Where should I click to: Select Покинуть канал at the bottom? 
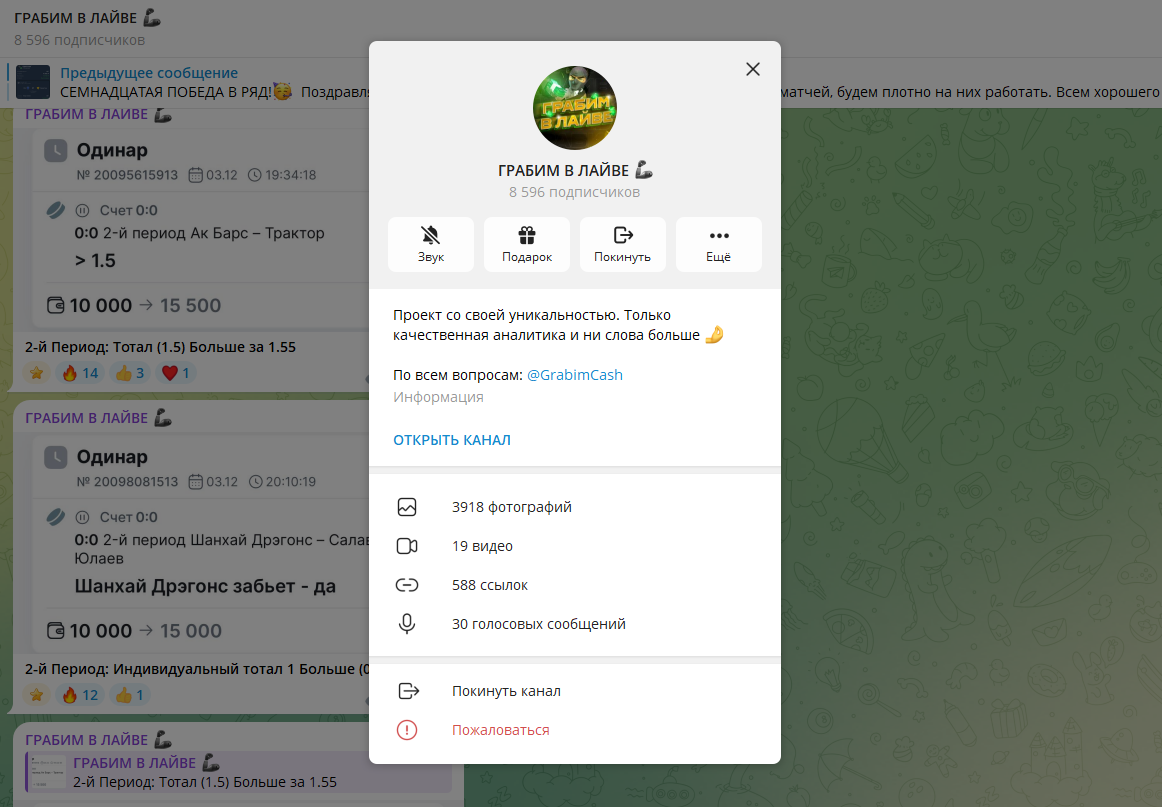click(574, 691)
